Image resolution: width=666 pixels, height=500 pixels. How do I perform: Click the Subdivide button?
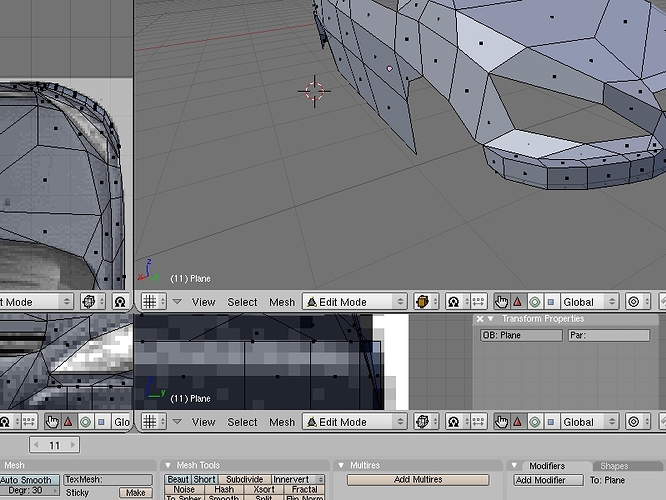(245, 480)
